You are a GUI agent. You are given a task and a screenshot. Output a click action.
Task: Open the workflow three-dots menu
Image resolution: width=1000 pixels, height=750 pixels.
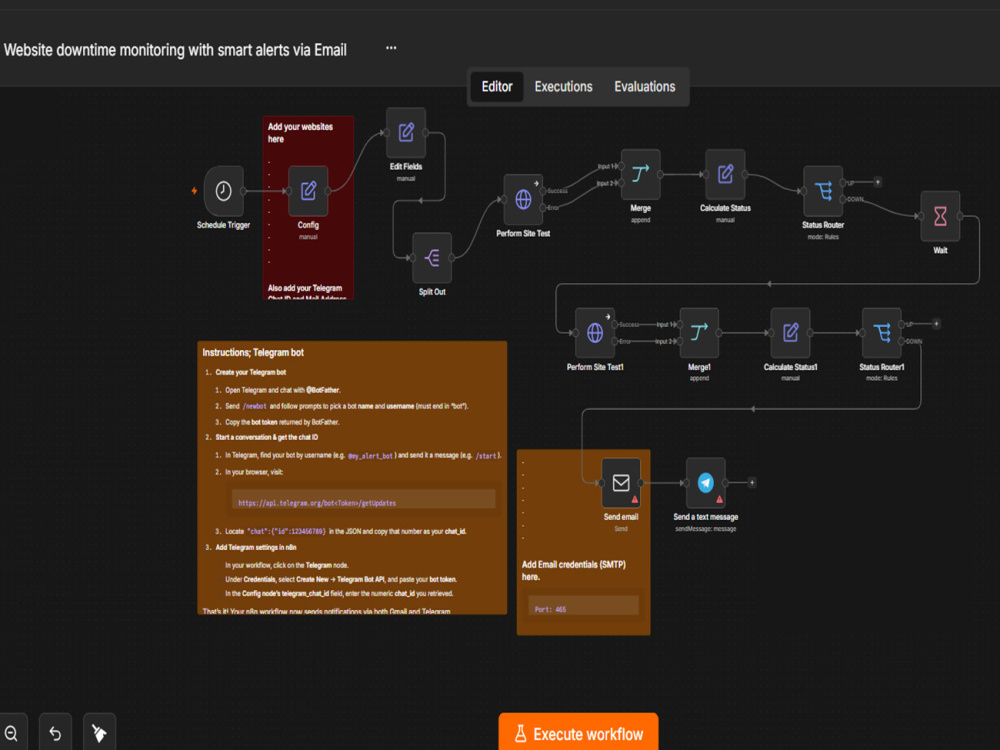(391, 48)
